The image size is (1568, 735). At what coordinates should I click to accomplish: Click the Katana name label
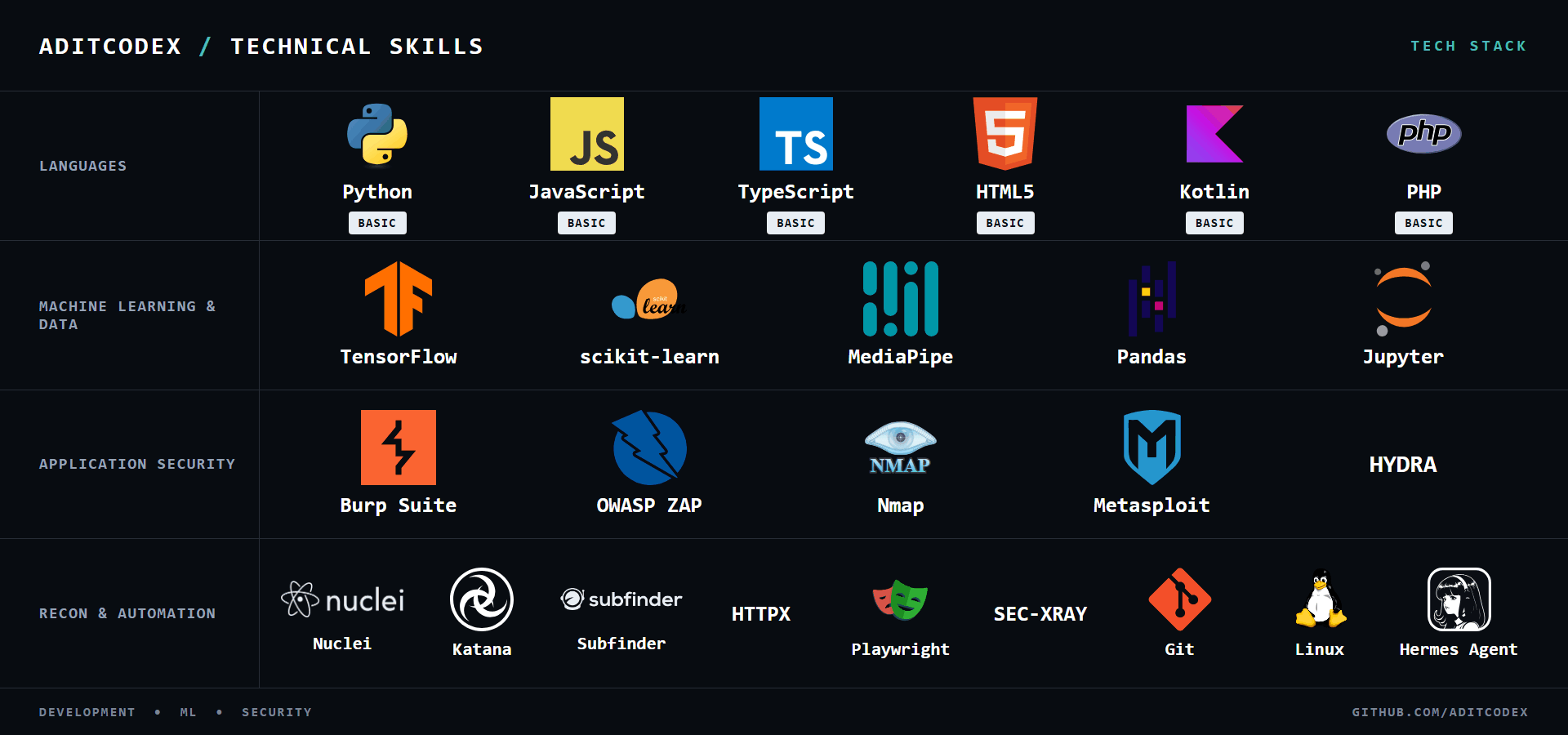[x=482, y=649]
